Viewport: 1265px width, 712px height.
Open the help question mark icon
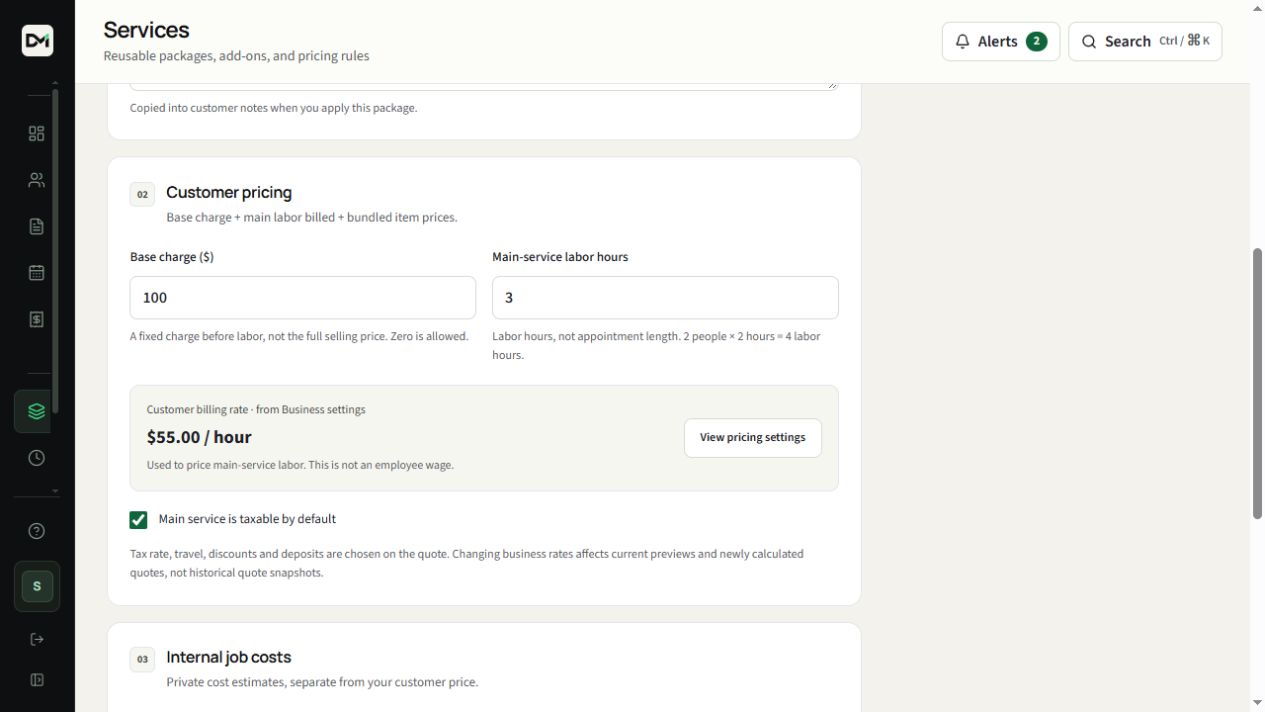[x=37, y=531]
